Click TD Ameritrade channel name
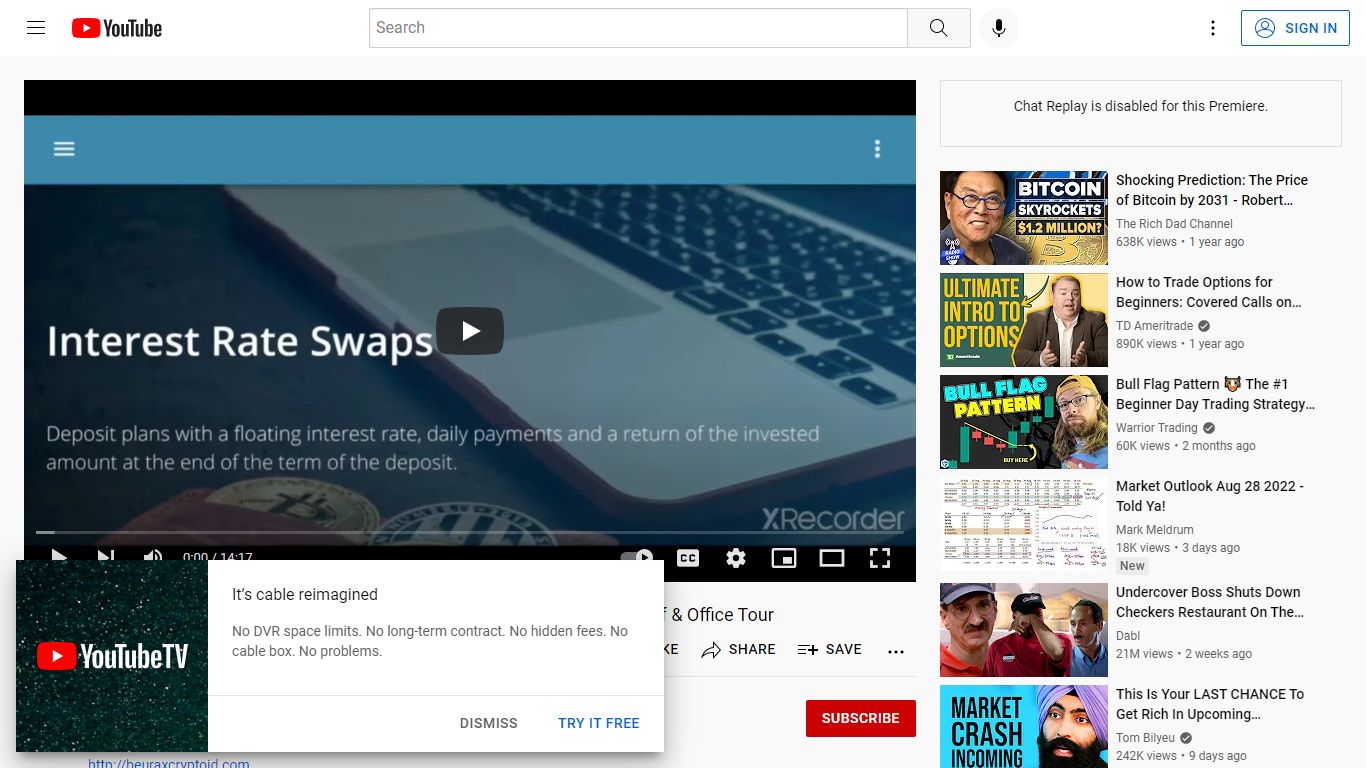 tap(1154, 326)
